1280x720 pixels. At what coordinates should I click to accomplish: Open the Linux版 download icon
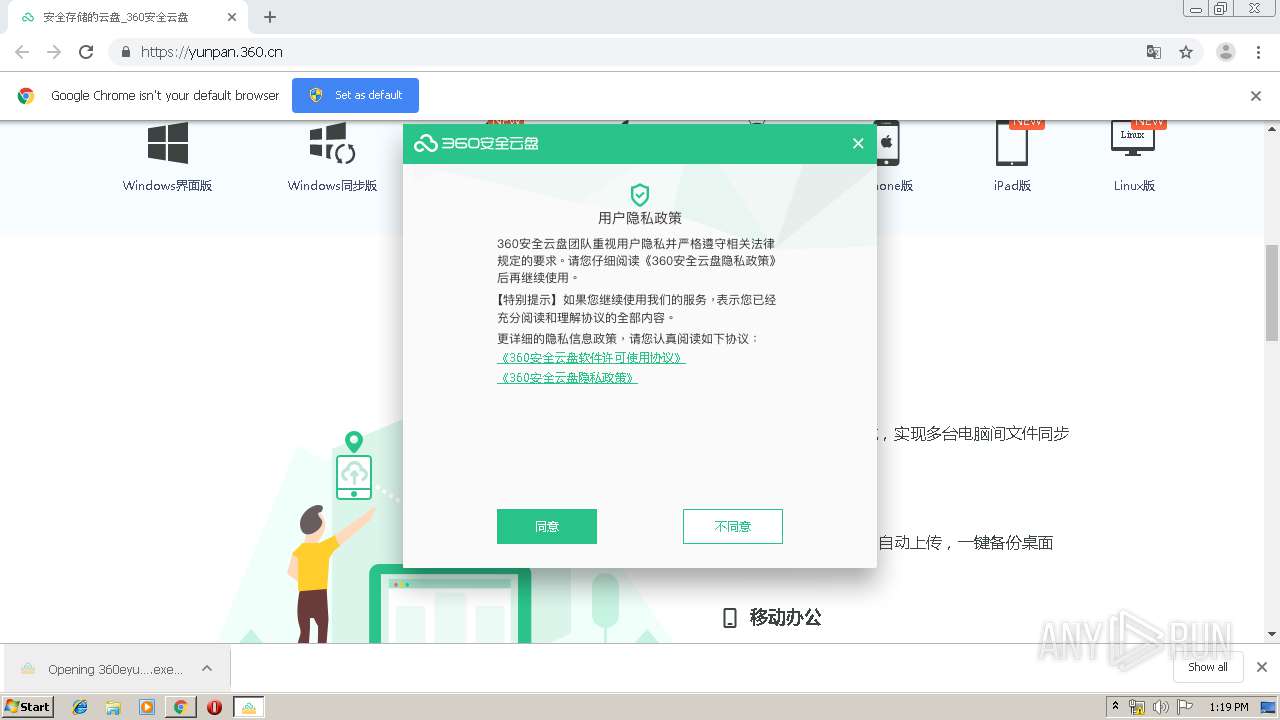click(1133, 139)
